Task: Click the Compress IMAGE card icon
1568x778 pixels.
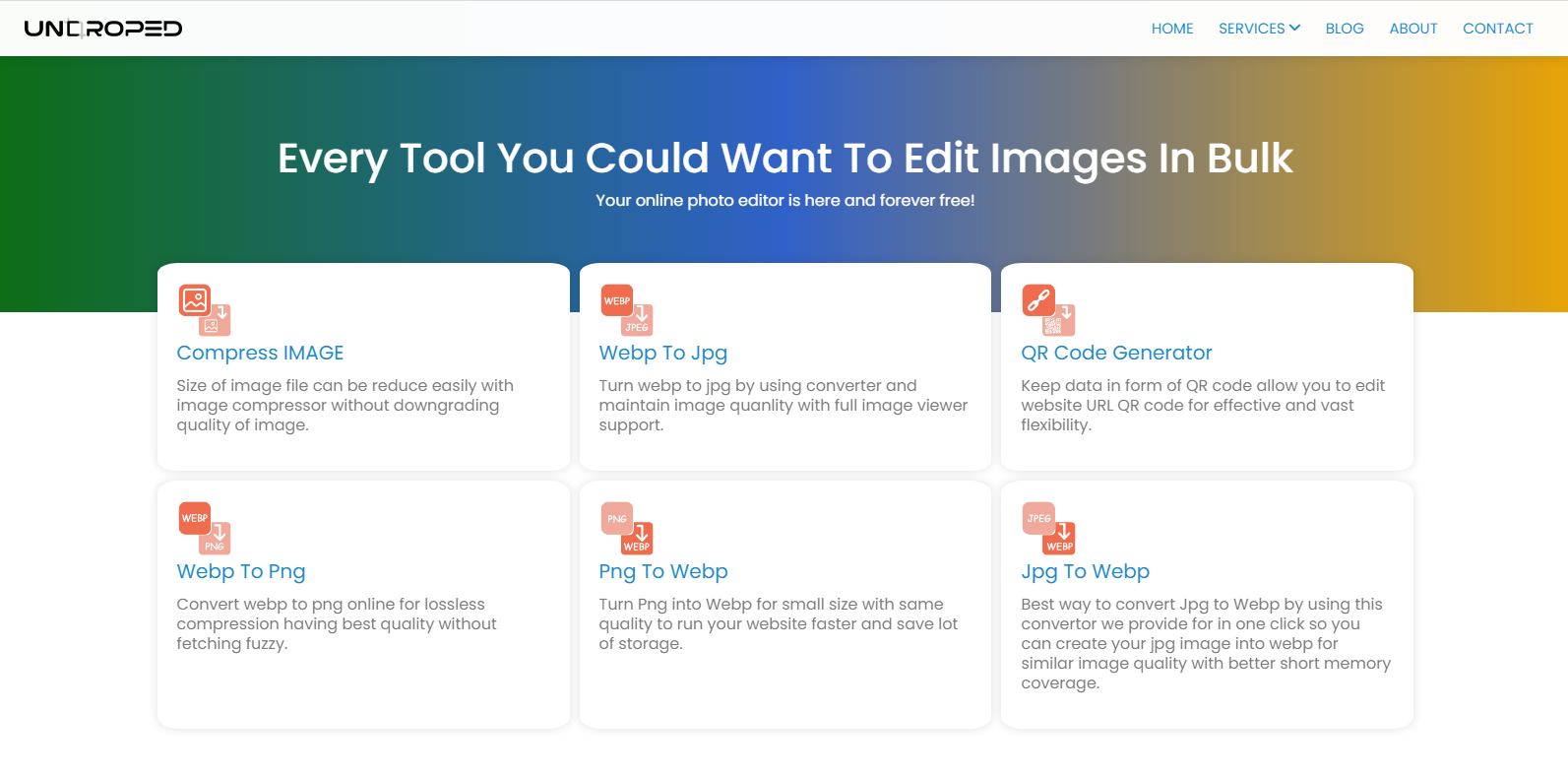Action: click(x=204, y=310)
